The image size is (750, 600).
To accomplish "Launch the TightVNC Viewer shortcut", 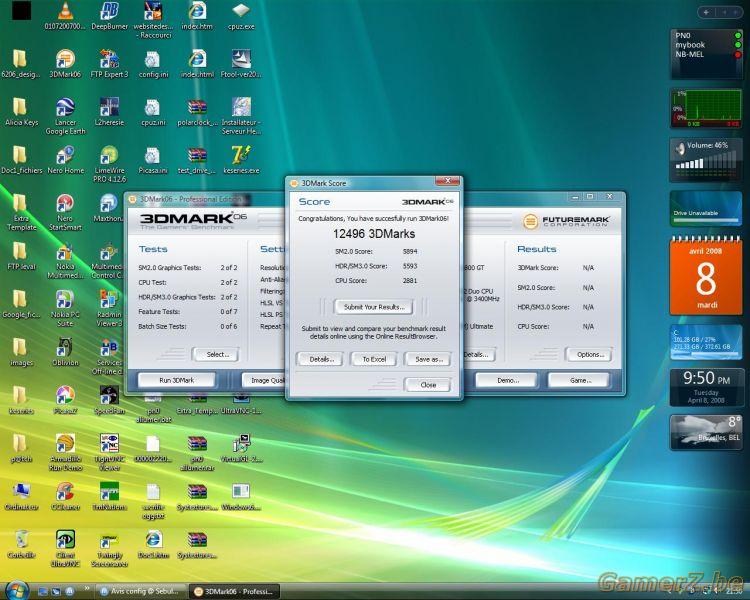I will coord(109,453).
